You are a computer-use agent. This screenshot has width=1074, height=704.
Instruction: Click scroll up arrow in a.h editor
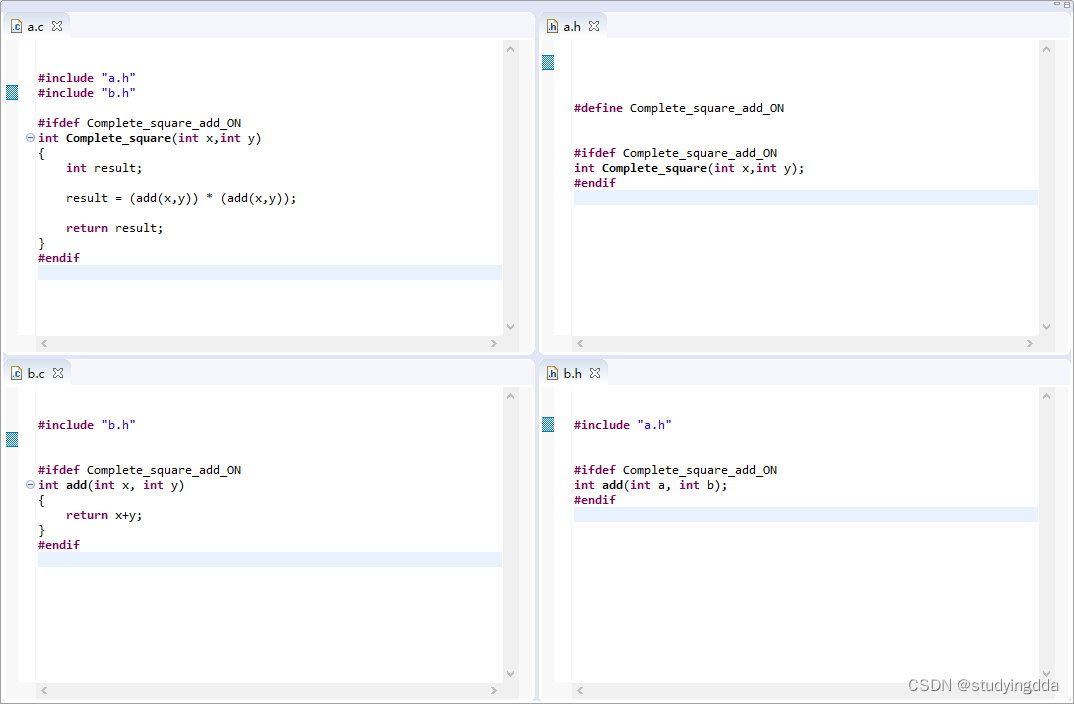pos(1046,49)
